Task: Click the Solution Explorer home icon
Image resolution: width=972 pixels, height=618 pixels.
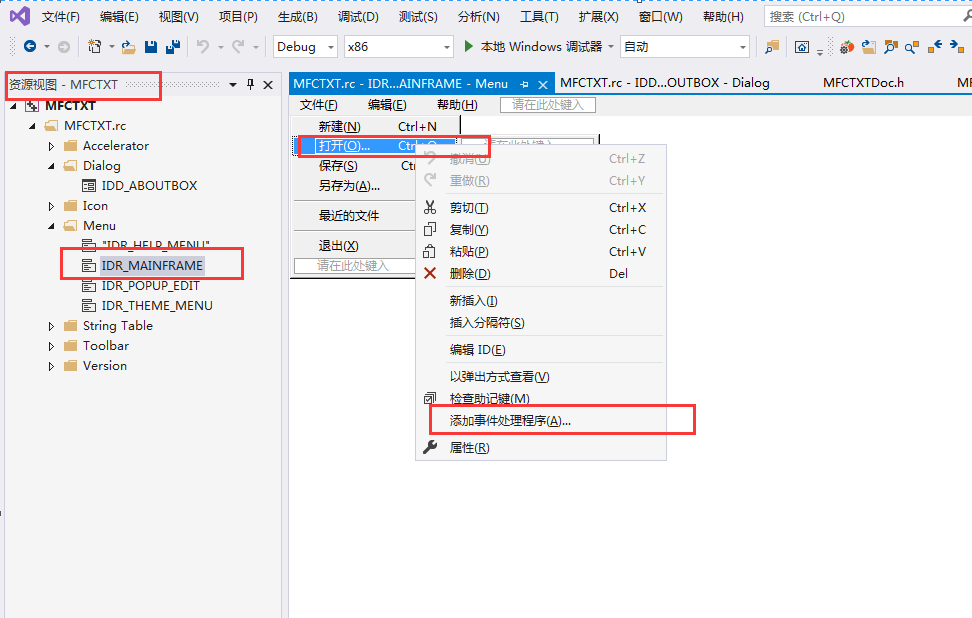Action: pos(803,46)
